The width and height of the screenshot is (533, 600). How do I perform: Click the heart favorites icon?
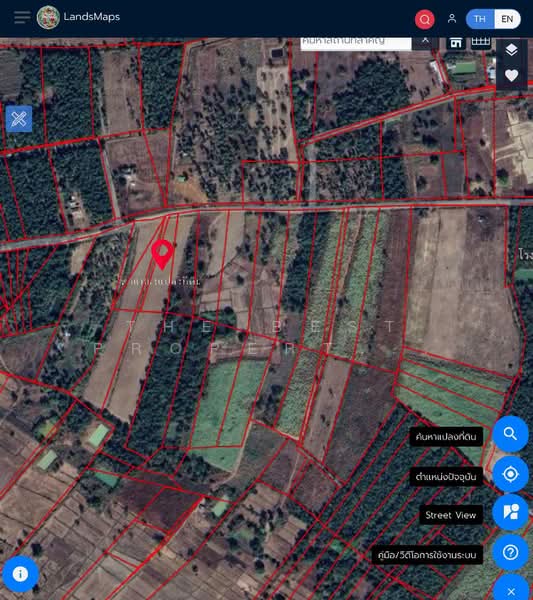[512, 75]
